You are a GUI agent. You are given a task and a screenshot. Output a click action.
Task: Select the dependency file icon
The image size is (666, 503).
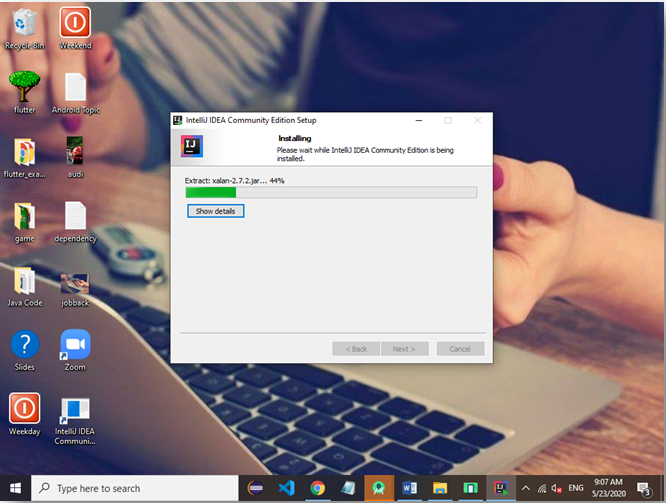coord(76,221)
